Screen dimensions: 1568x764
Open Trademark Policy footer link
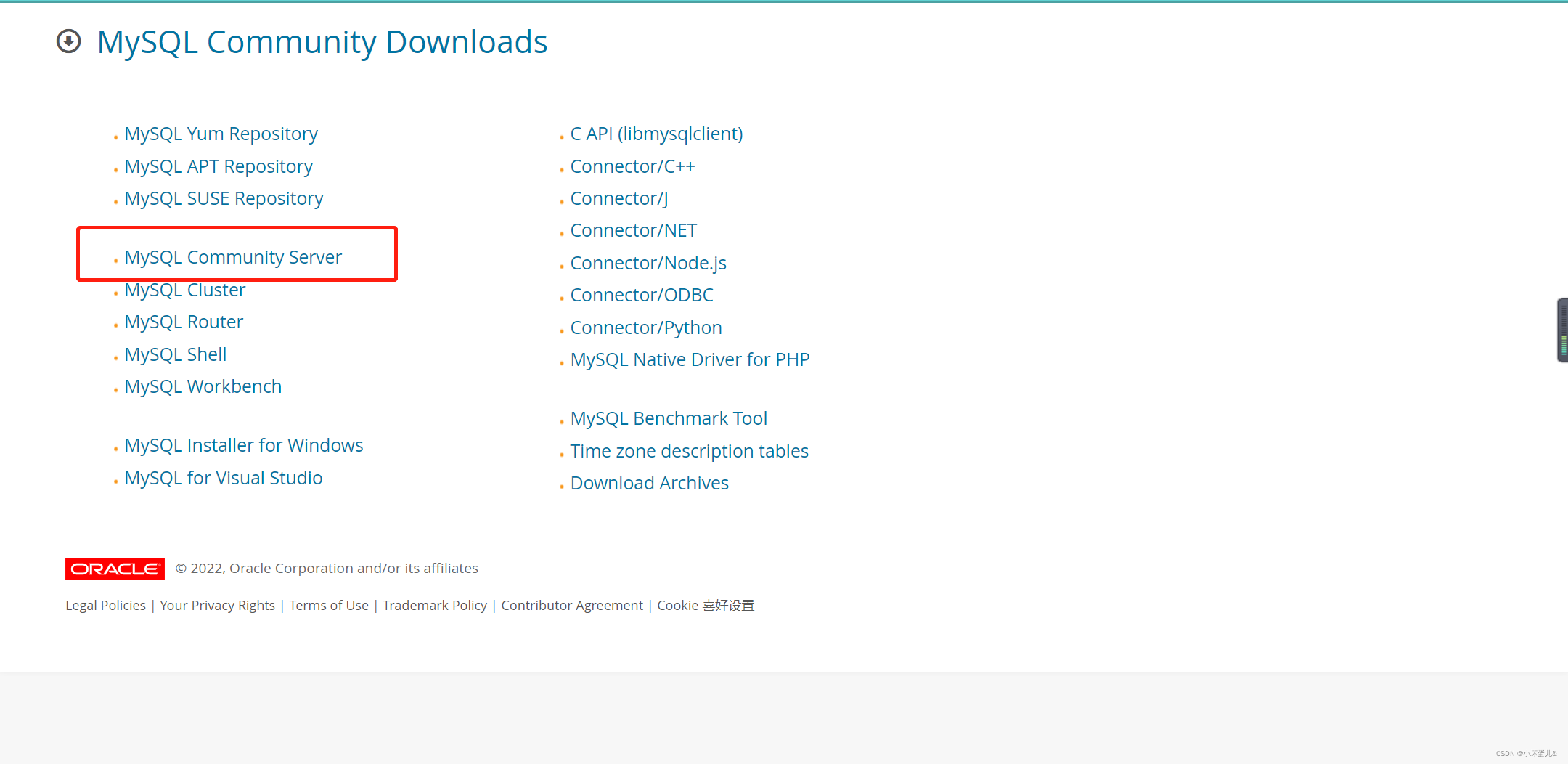point(435,606)
